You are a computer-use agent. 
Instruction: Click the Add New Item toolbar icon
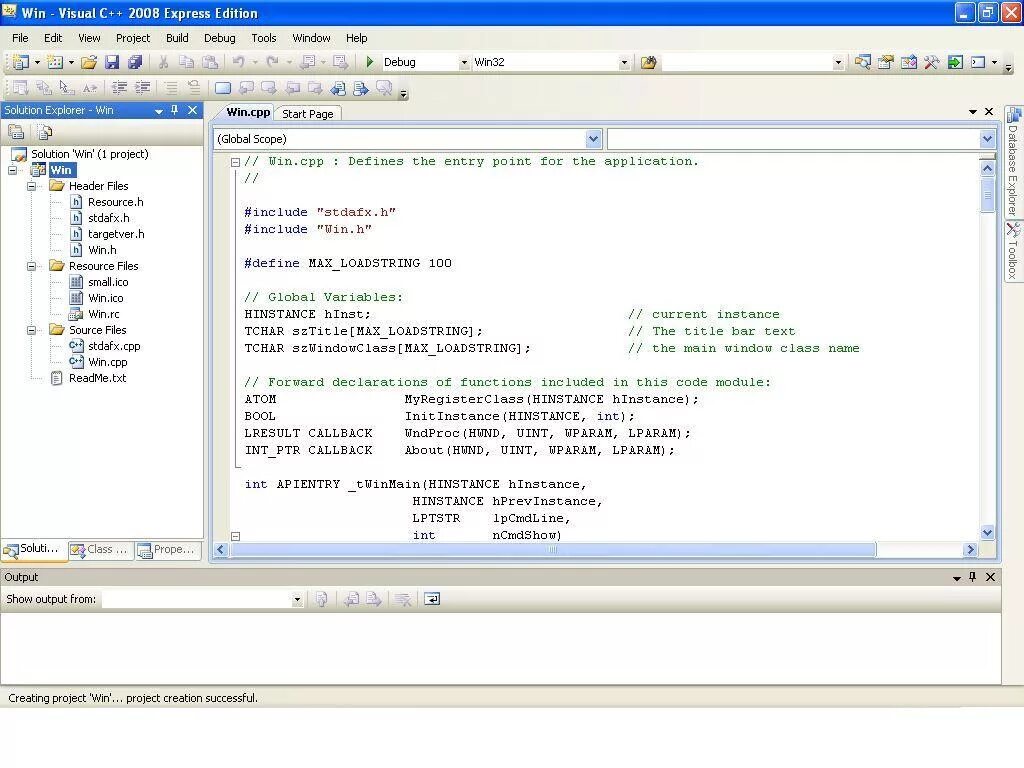pos(56,62)
